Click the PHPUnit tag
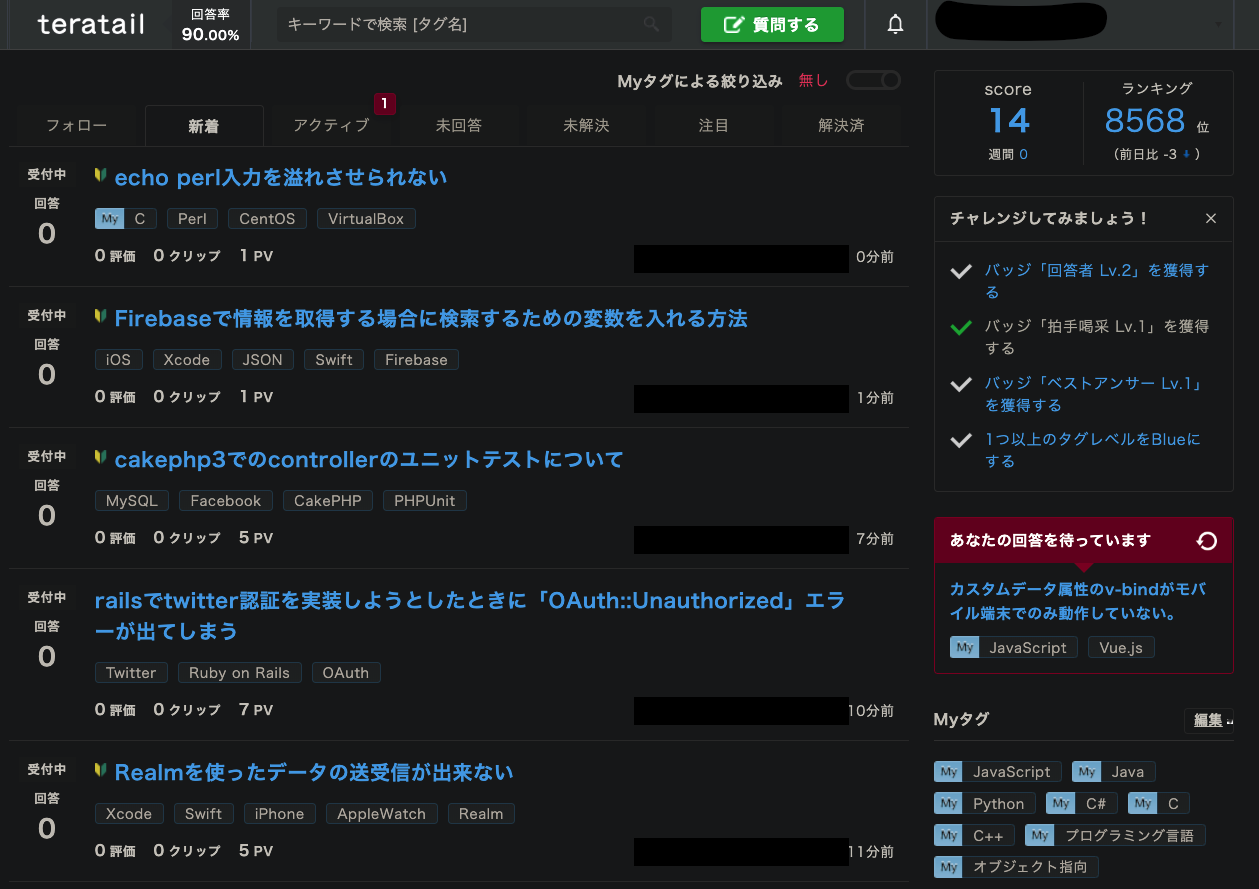The image size is (1259, 889). click(x=425, y=501)
